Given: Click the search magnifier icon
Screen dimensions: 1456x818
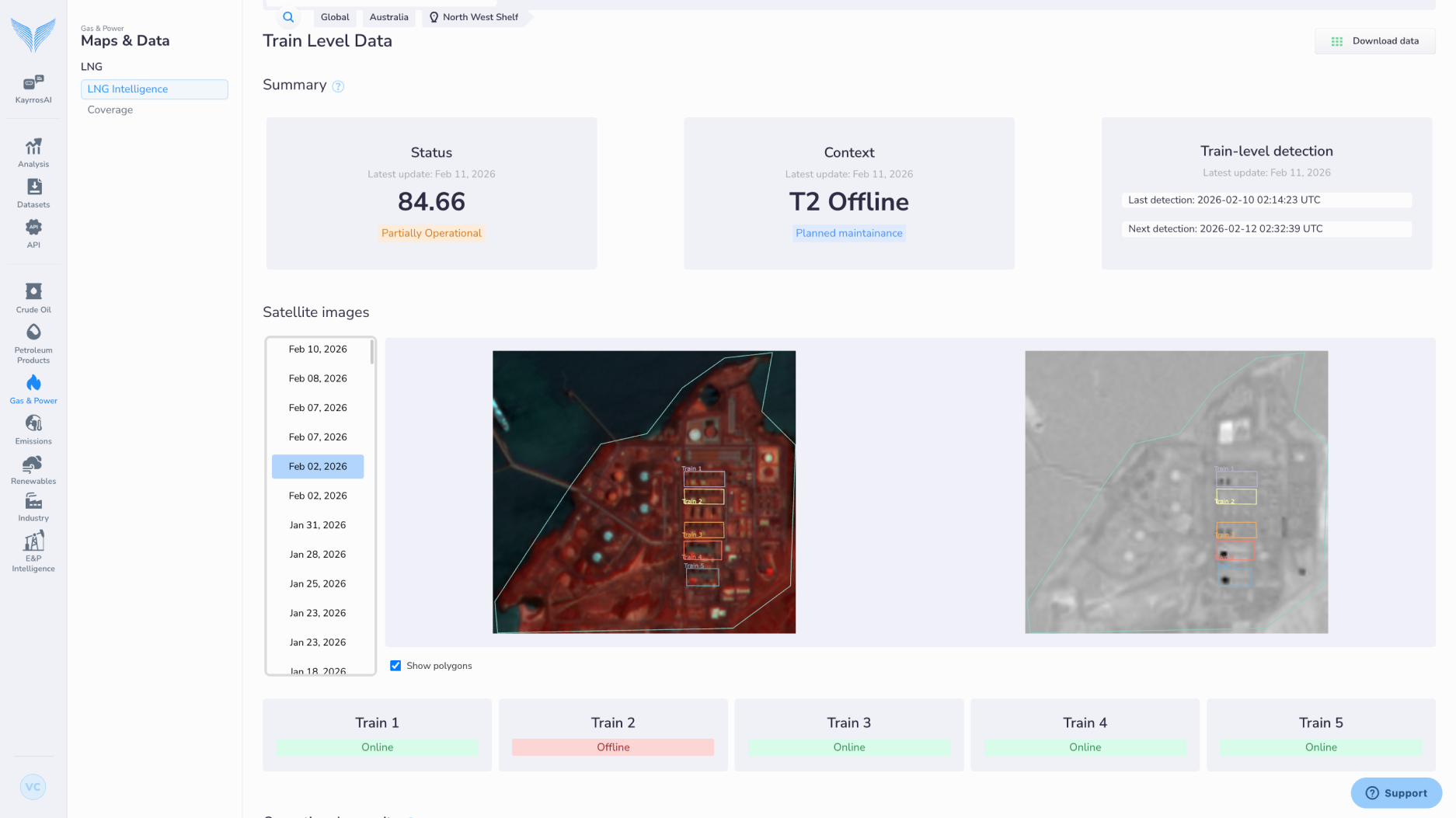Looking at the screenshot, I should pyautogui.click(x=288, y=17).
